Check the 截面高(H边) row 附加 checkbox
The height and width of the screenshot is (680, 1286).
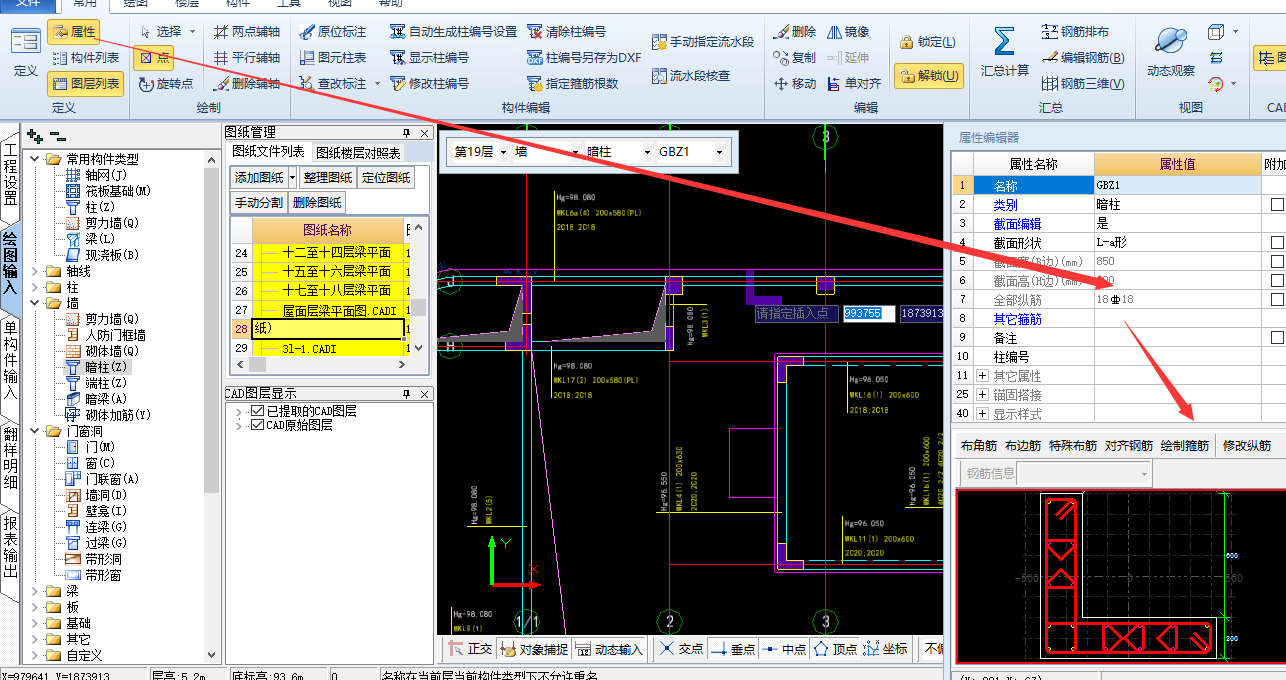click(1277, 281)
